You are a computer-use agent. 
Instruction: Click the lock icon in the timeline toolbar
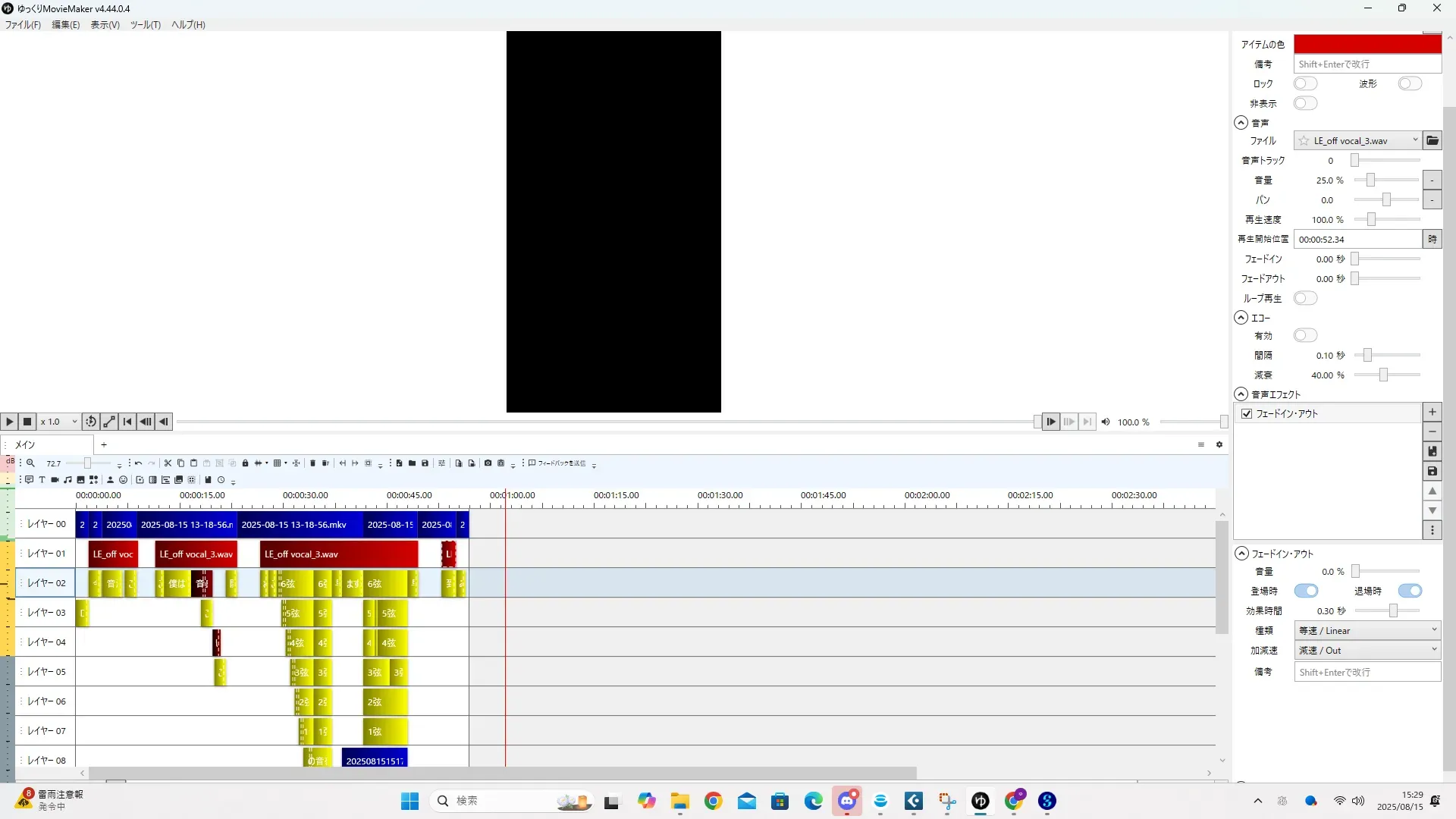tap(245, 463)
